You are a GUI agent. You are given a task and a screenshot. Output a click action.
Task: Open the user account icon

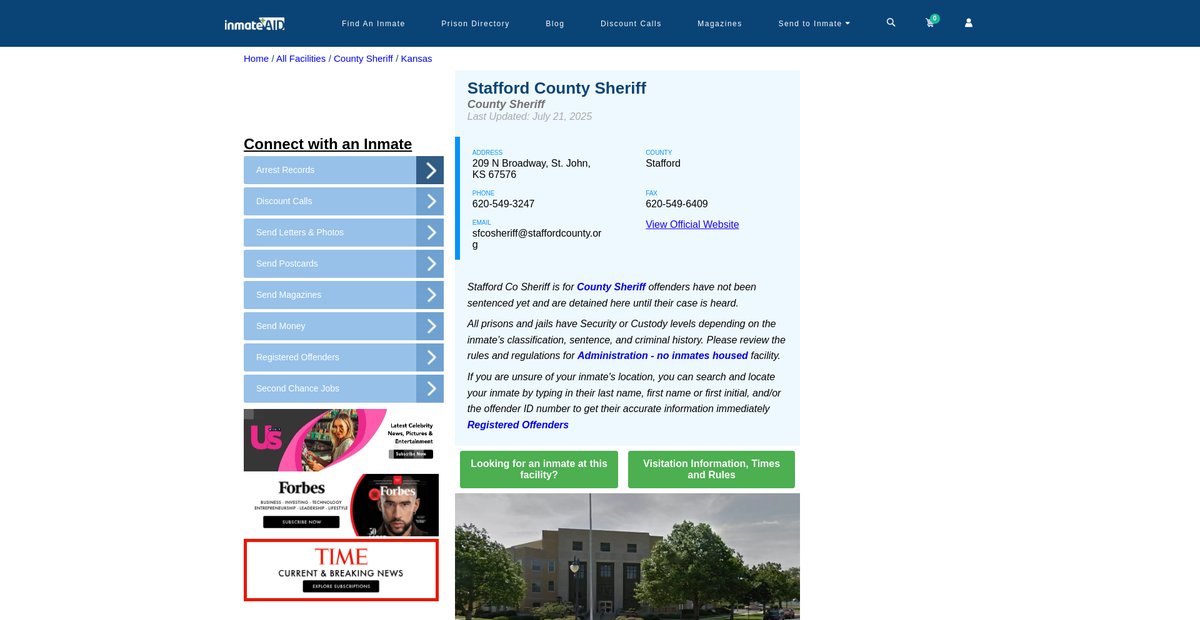pos(968,22)
